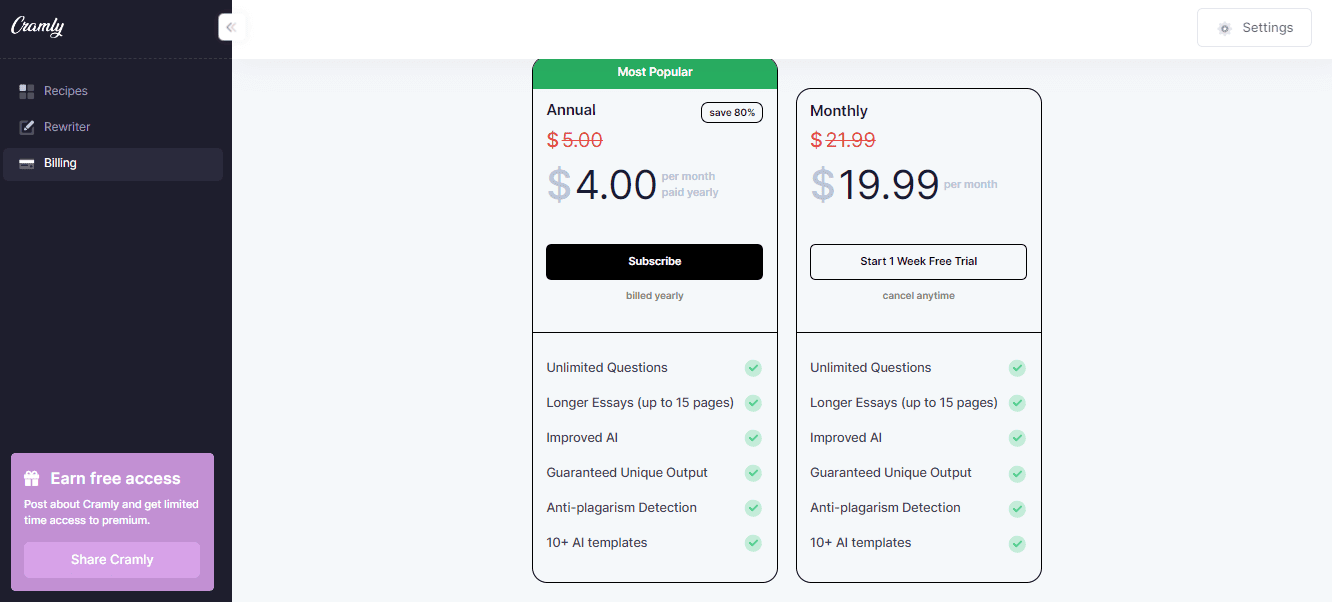Image resolution: width=1332 pixels, height=602 pixels.
Task: Click the gift icon in Earn free access banner
Action: point(31,478)
